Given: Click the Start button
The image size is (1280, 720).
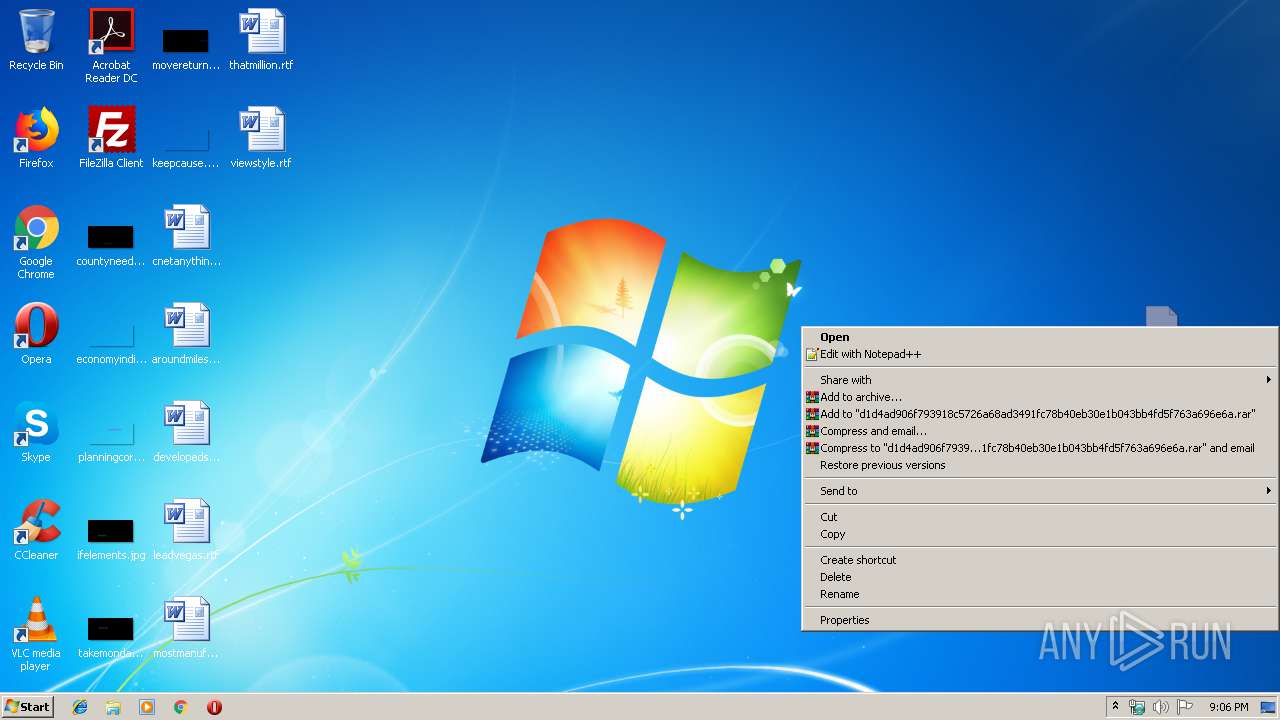Looking at the screenshot, I should (27, 707).
